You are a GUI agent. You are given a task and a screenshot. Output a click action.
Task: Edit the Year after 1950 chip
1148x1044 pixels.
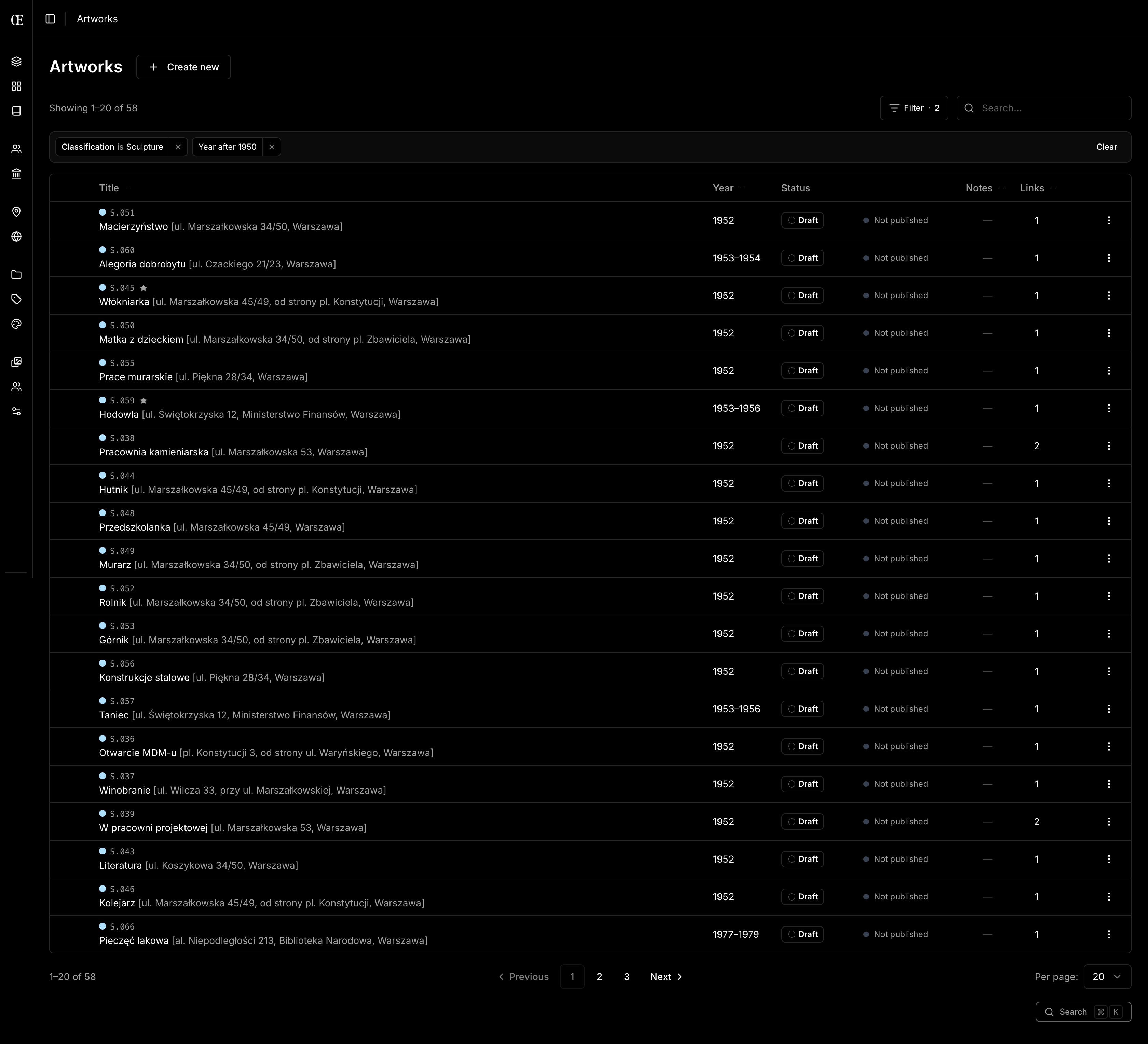coord(227,147)
